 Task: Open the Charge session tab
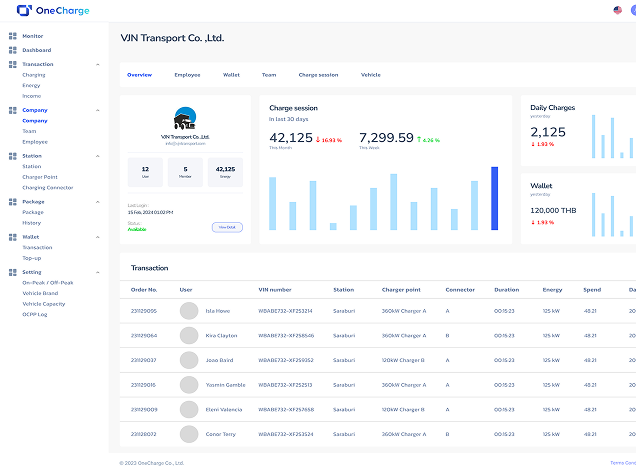click(318, 75)
